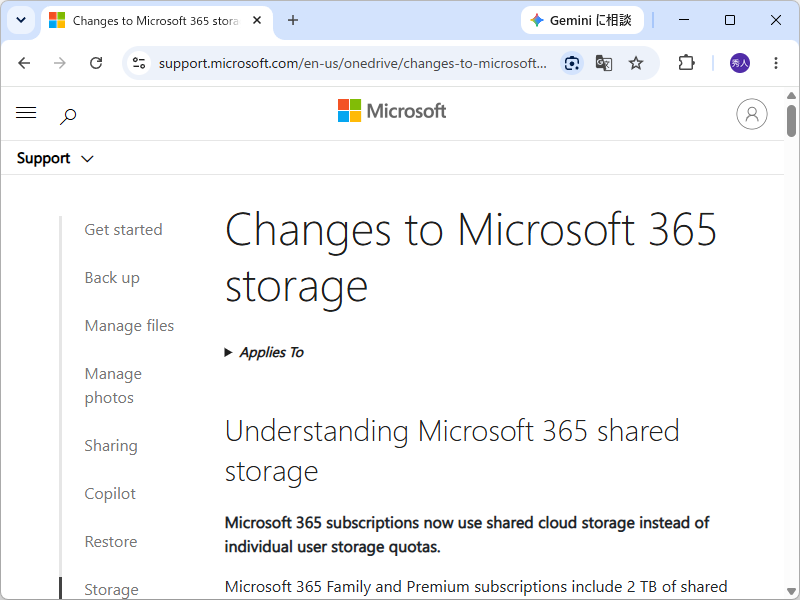This screenshot has width=800, height=600.
Task: Reload the current page
Action: click(x=96, y=63)
